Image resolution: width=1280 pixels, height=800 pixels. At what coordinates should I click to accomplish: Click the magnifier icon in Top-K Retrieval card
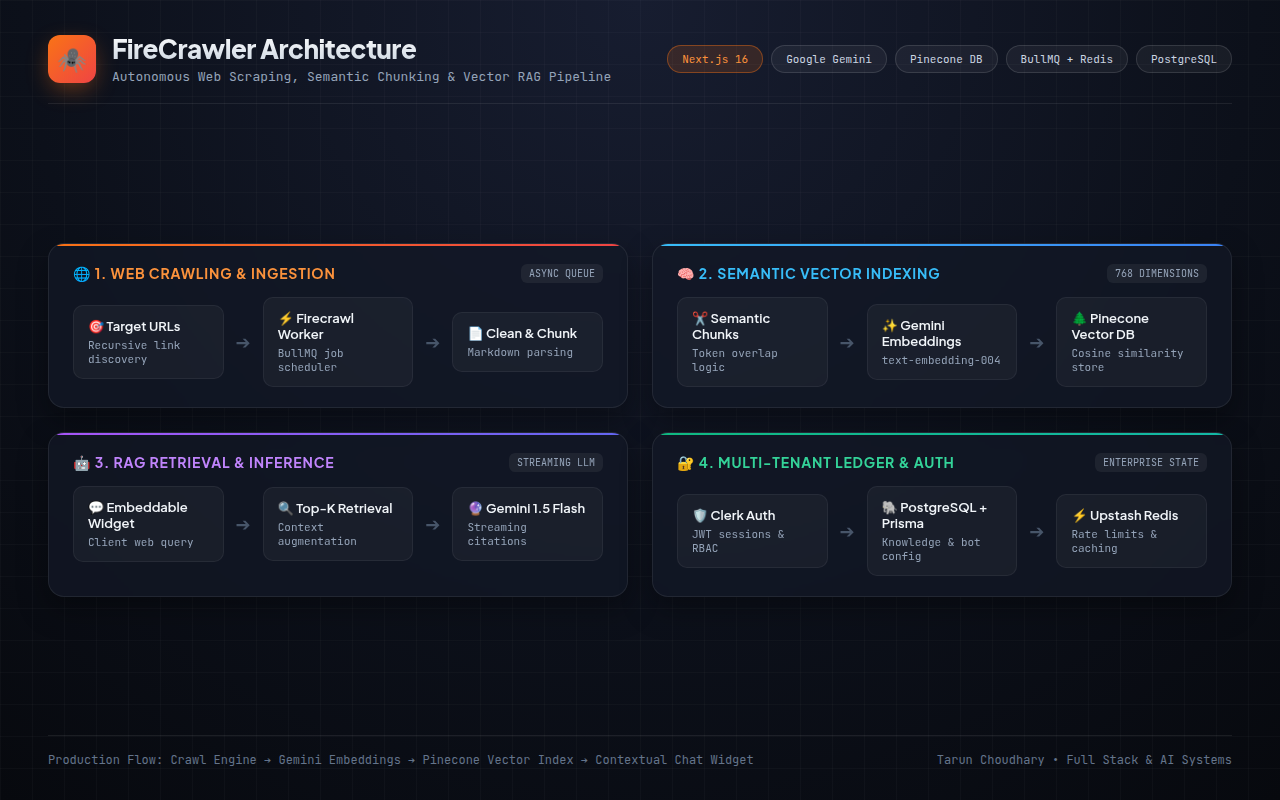(285, 509)
